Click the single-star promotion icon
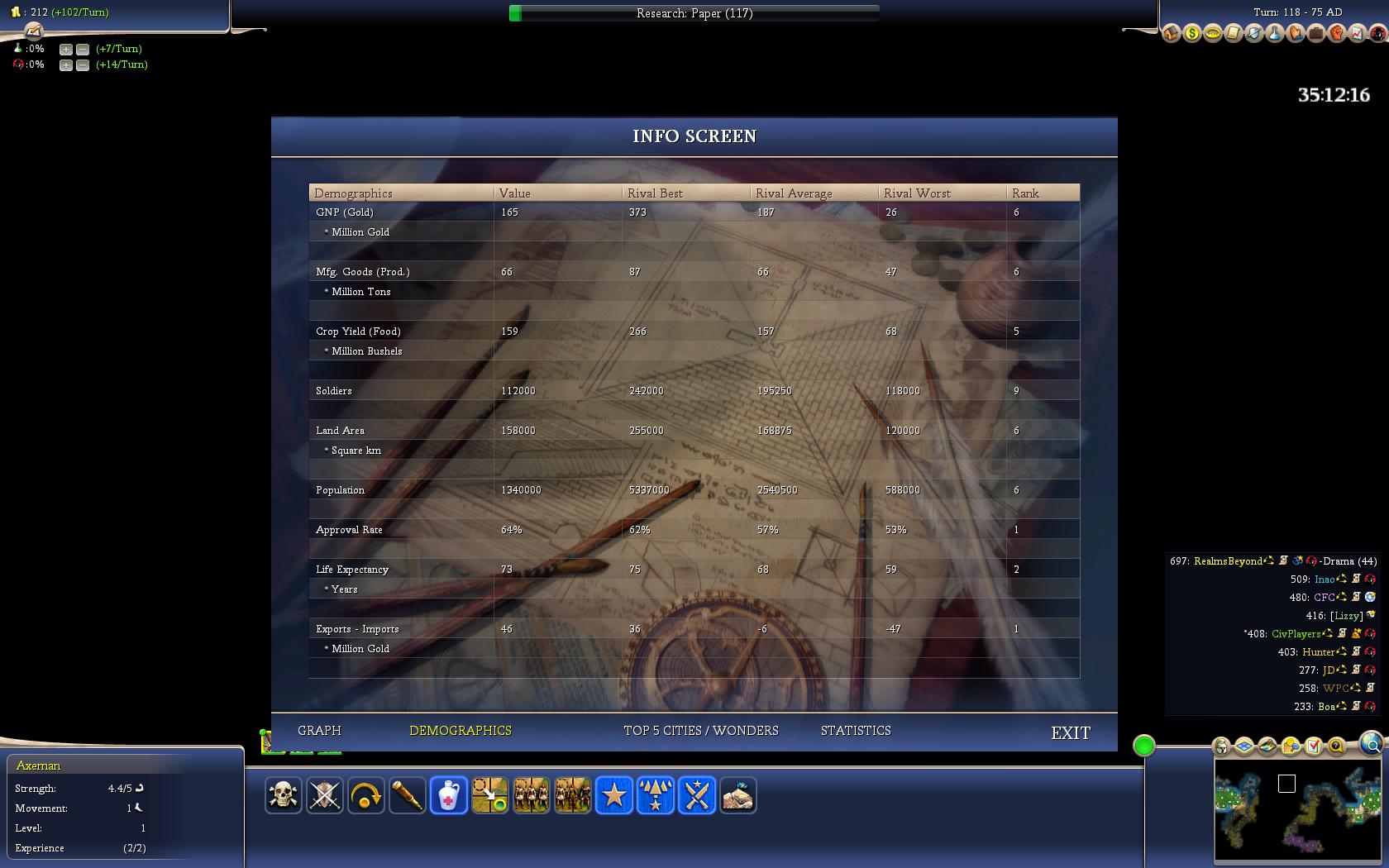 coord(614,796)
